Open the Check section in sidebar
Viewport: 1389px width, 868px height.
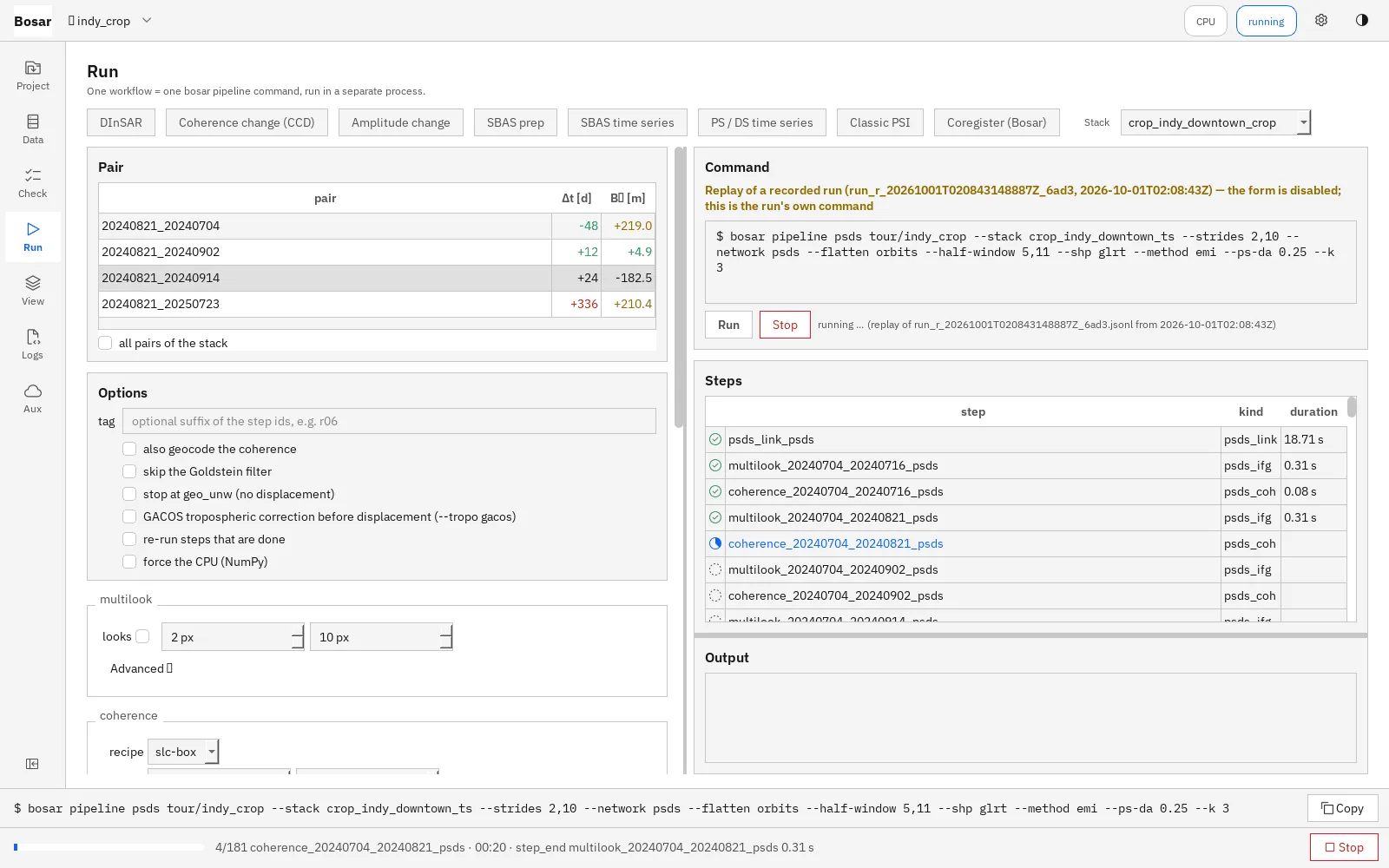point(33,183)
